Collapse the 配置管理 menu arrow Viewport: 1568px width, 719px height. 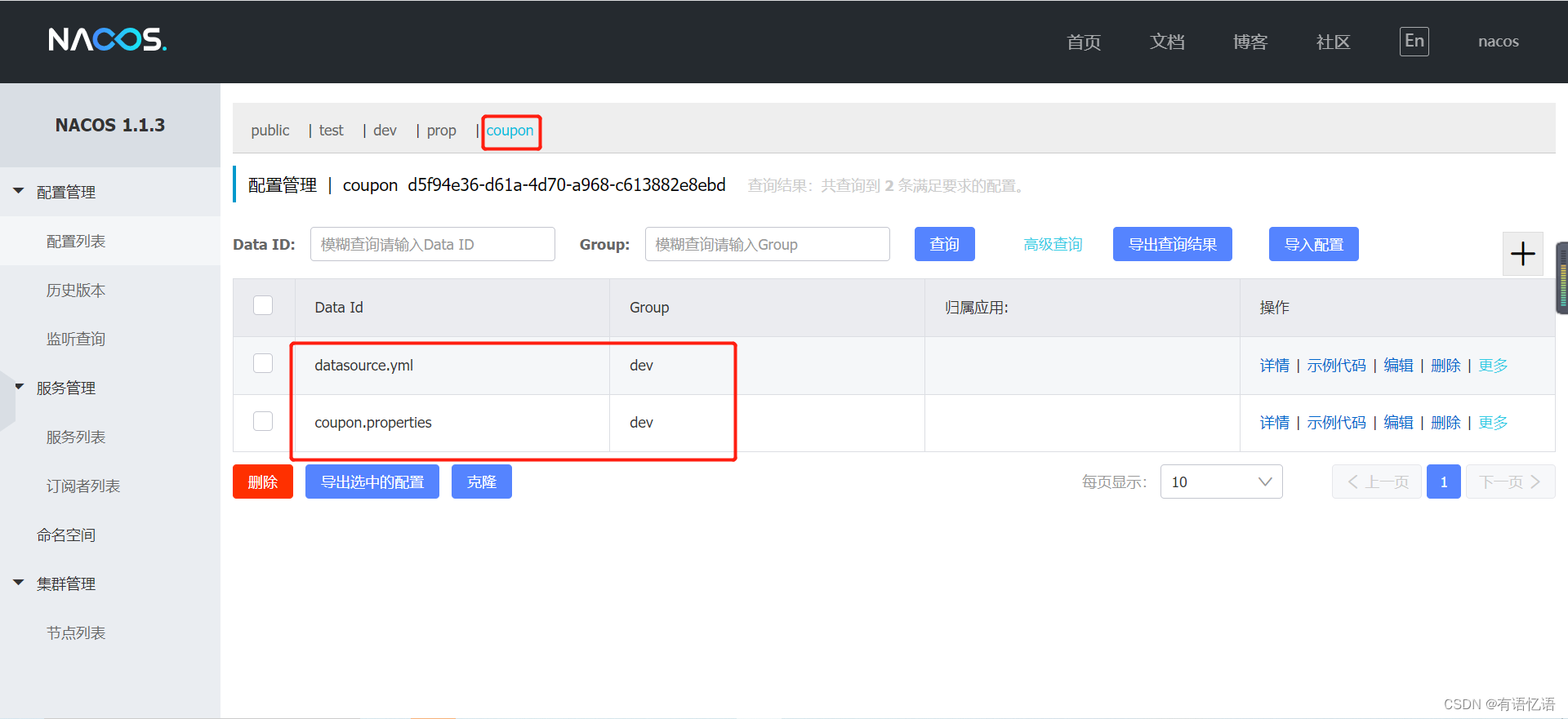[19, 191]
